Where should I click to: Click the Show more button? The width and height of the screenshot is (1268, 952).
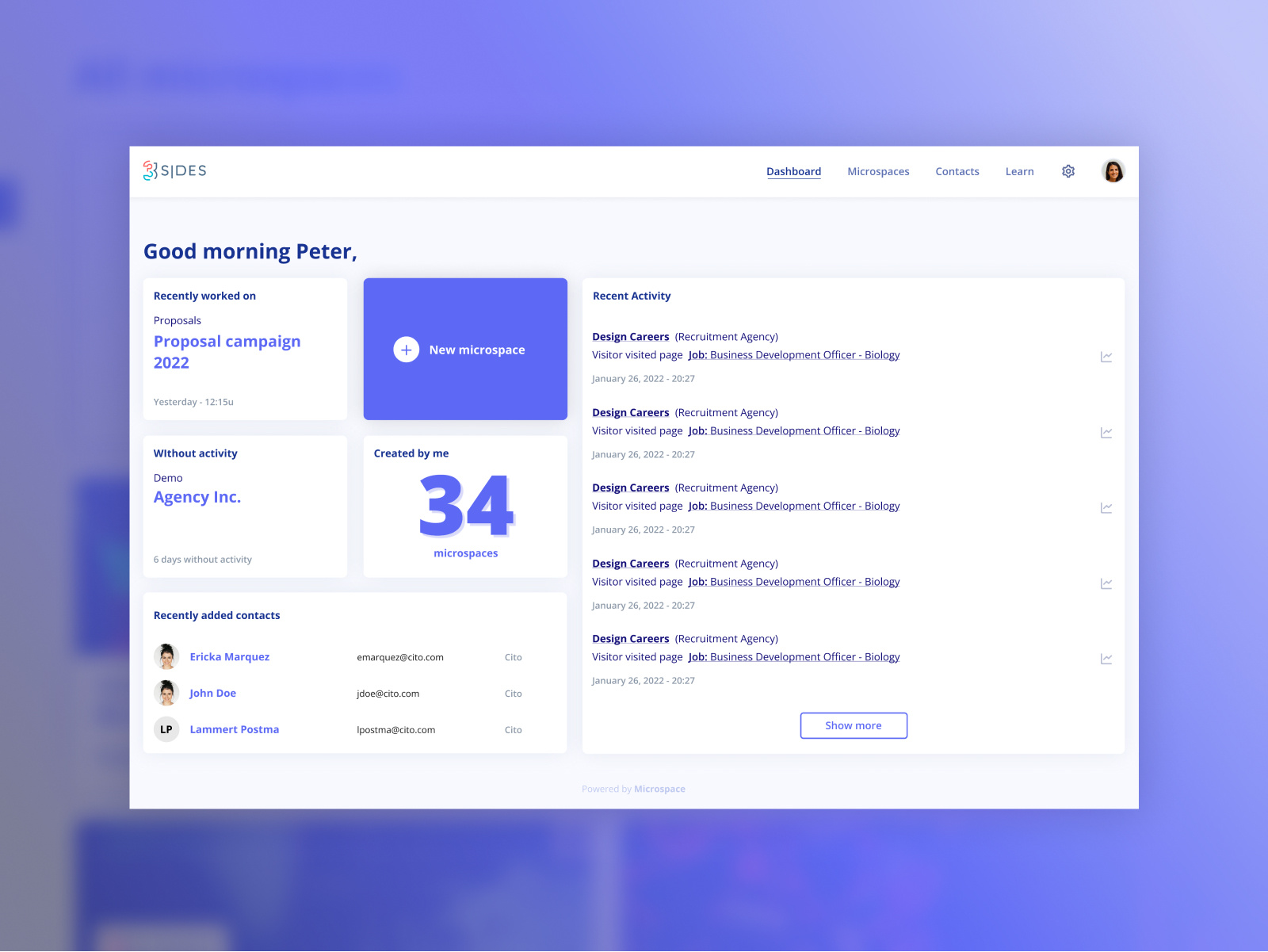[x=853, y=725]
